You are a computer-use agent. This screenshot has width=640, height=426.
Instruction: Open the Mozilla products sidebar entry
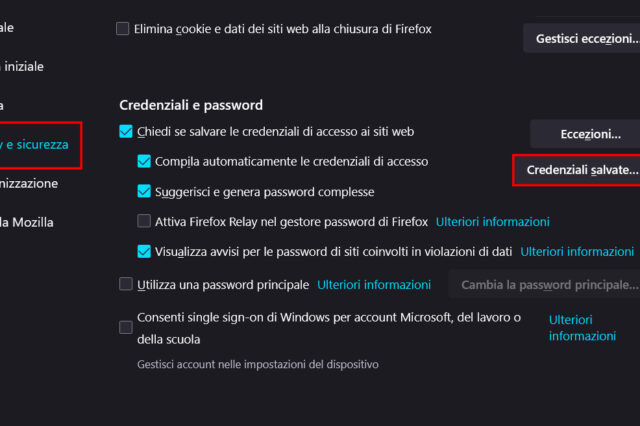point(28,222)
